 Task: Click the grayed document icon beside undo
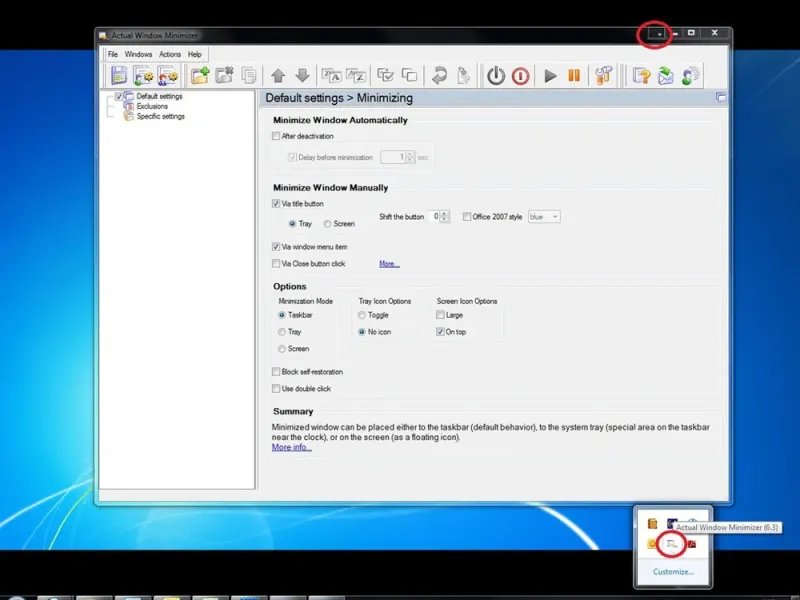(463, 76)
